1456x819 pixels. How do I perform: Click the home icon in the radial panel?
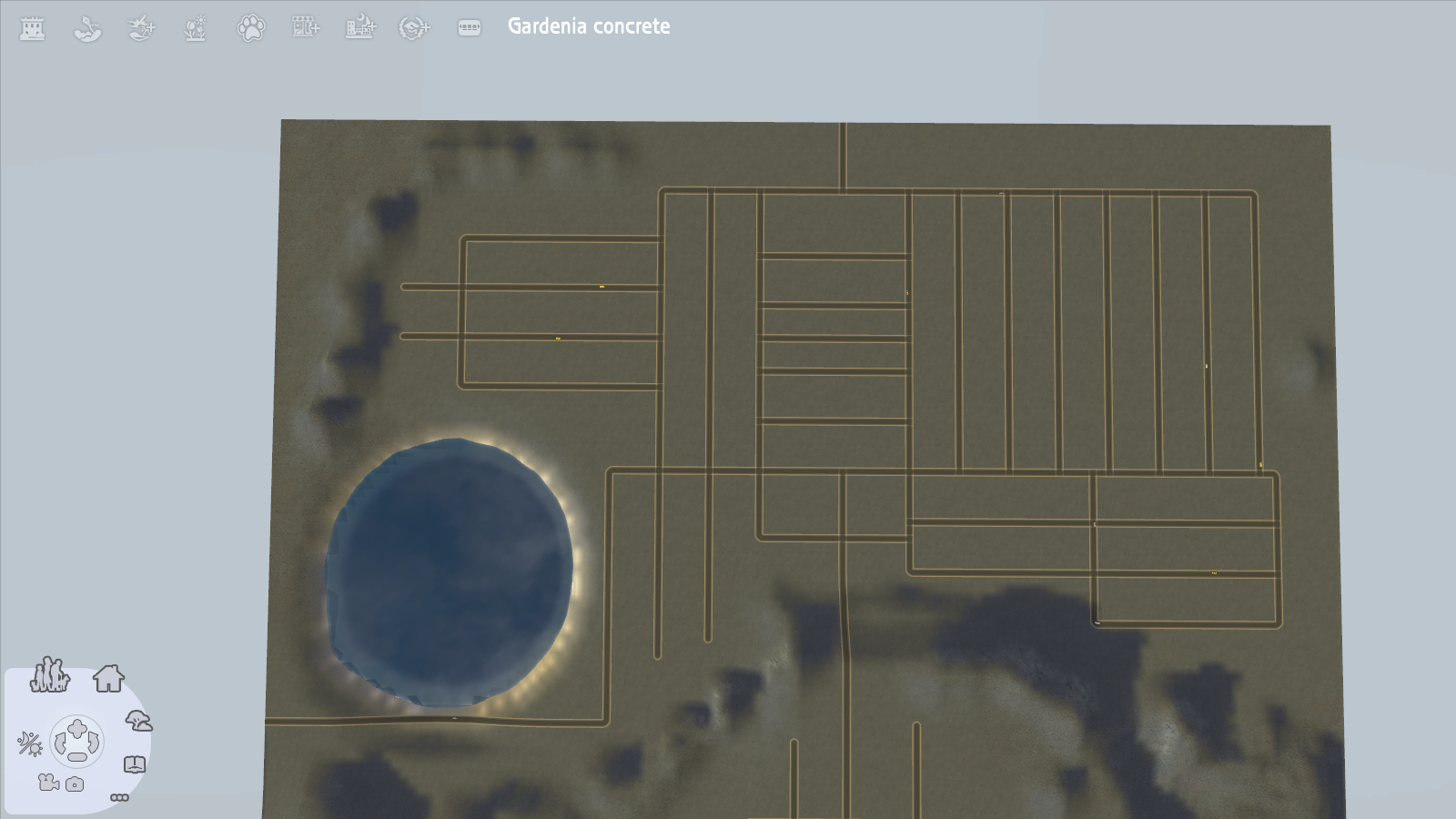(110, 680)
